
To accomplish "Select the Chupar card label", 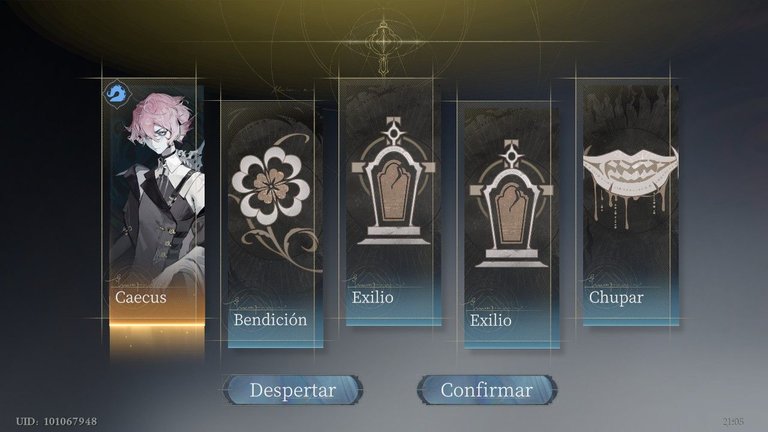I will pyautogui.click(x=616, y=297).
